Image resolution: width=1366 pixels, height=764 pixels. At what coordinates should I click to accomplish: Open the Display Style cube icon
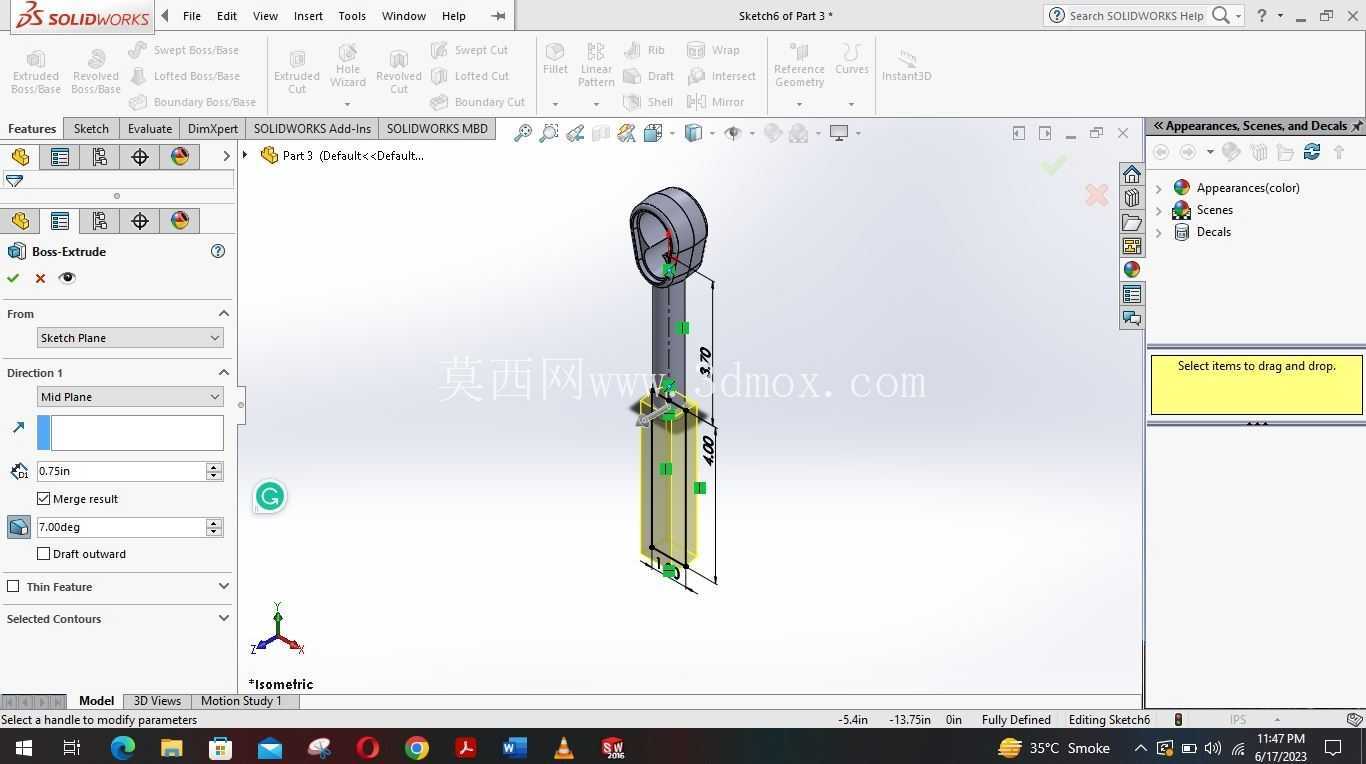click(693, 133)
